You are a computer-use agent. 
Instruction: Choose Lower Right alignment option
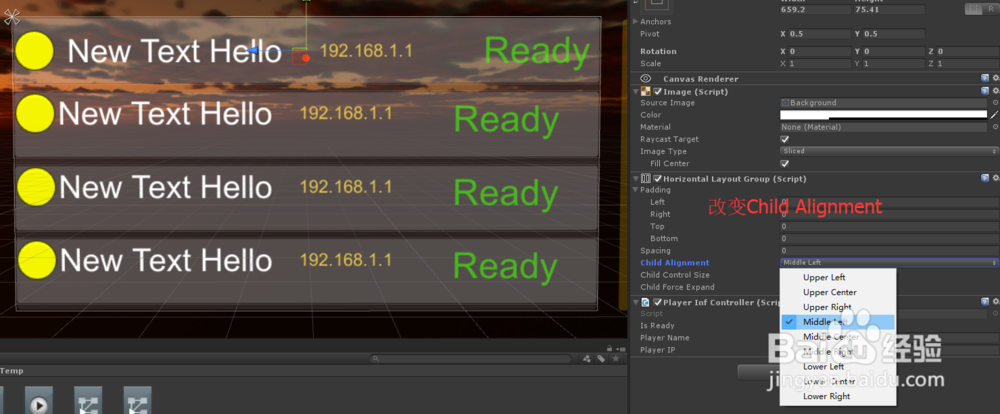point(827,396)
